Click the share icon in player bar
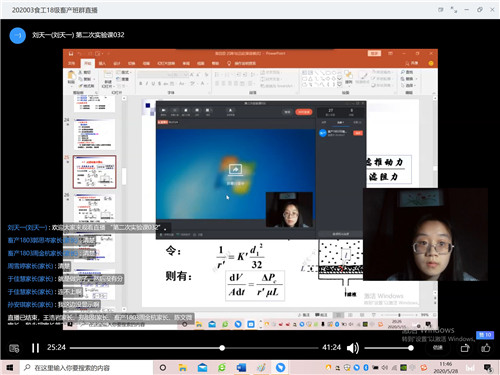The height and width of the screenshot is (375, 500). pyautogui.click(x=465, y=348)
